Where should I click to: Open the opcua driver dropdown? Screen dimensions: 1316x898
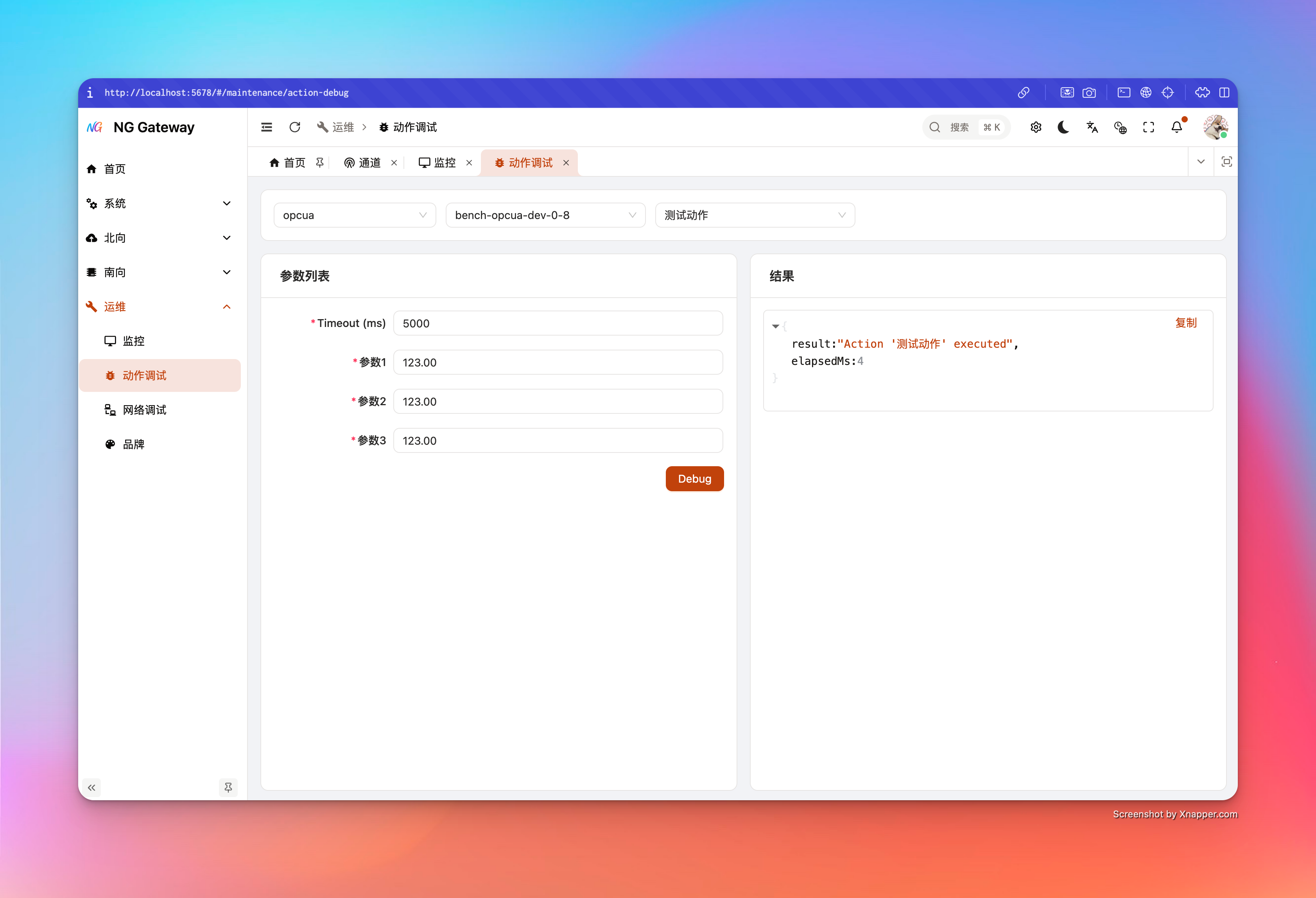(355, 215)
